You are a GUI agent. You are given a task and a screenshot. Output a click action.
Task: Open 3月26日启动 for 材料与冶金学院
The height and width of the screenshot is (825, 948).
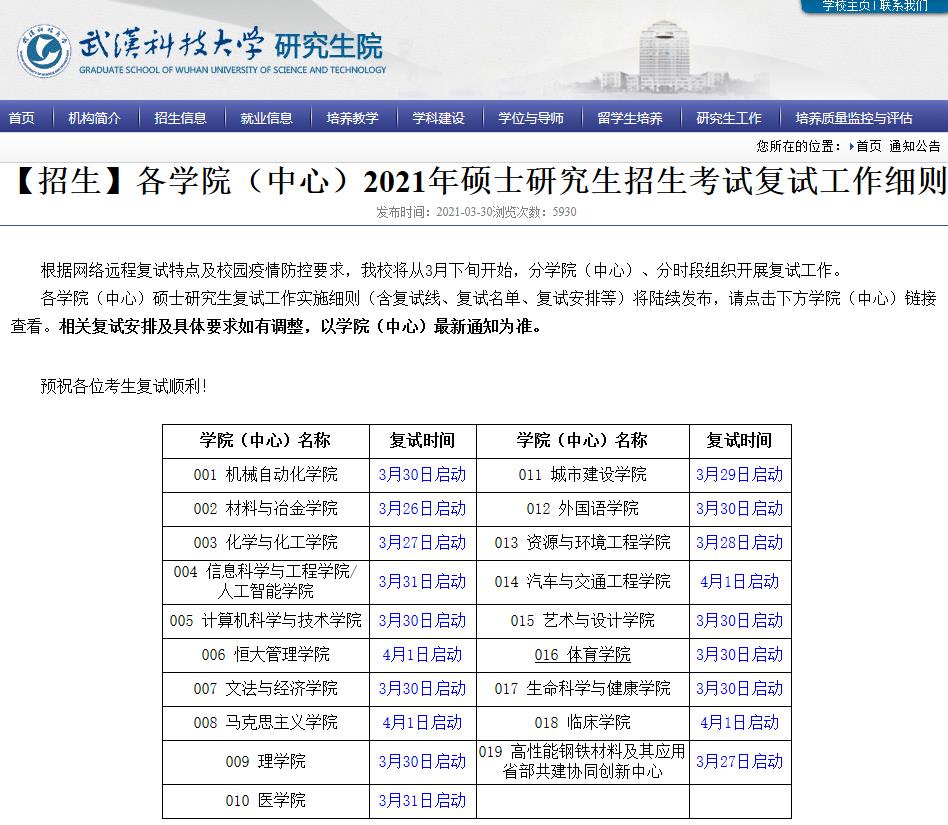tap(422, 509)
